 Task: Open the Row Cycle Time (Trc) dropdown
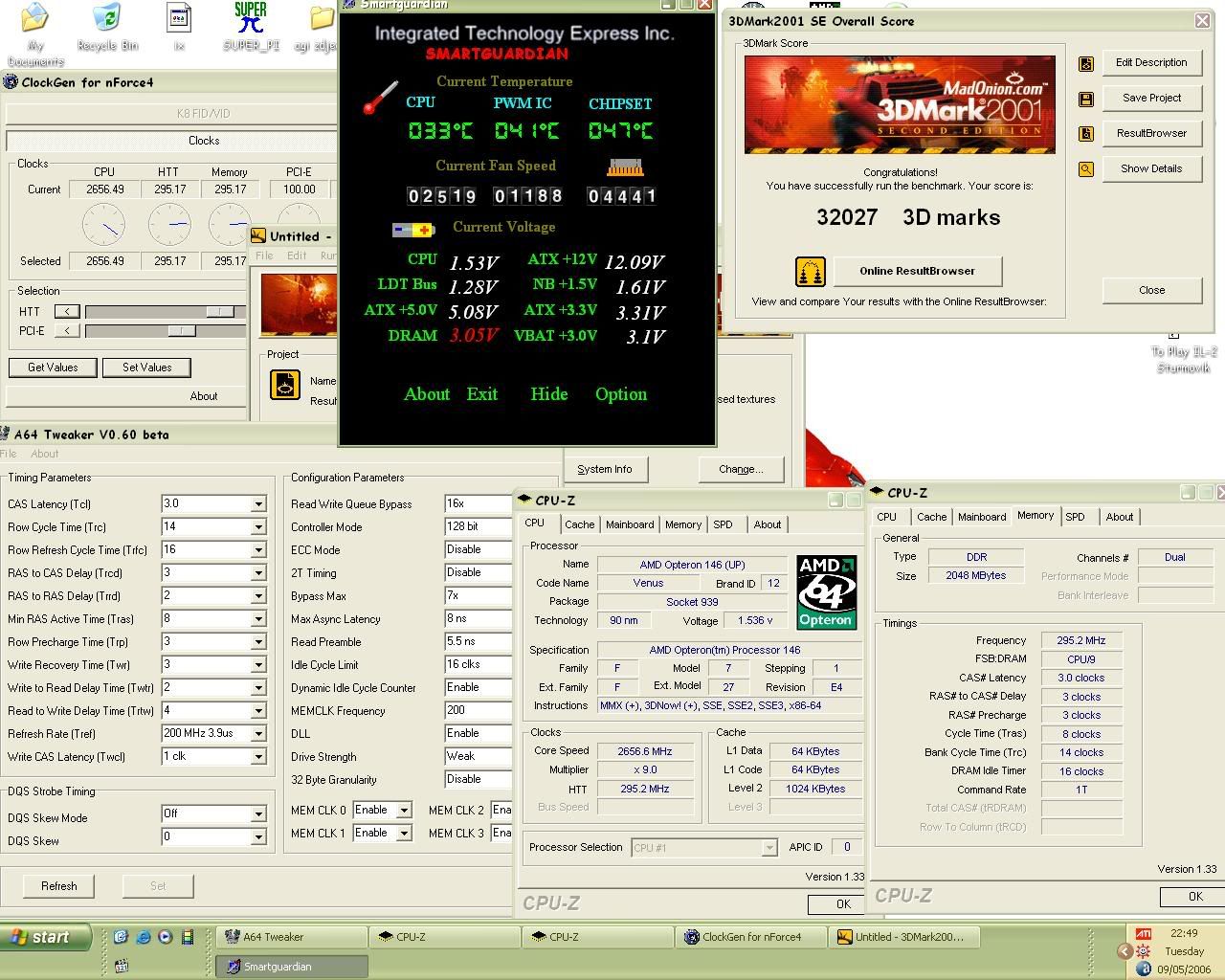click(258, 527)
